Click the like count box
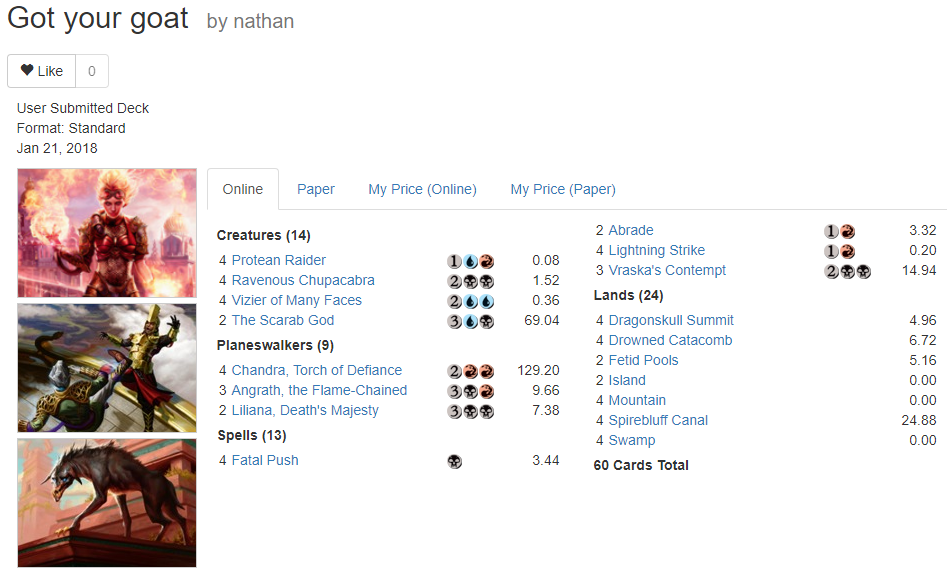Image resolution: width=951 pixels, height=578 pixels. [92, 71]
